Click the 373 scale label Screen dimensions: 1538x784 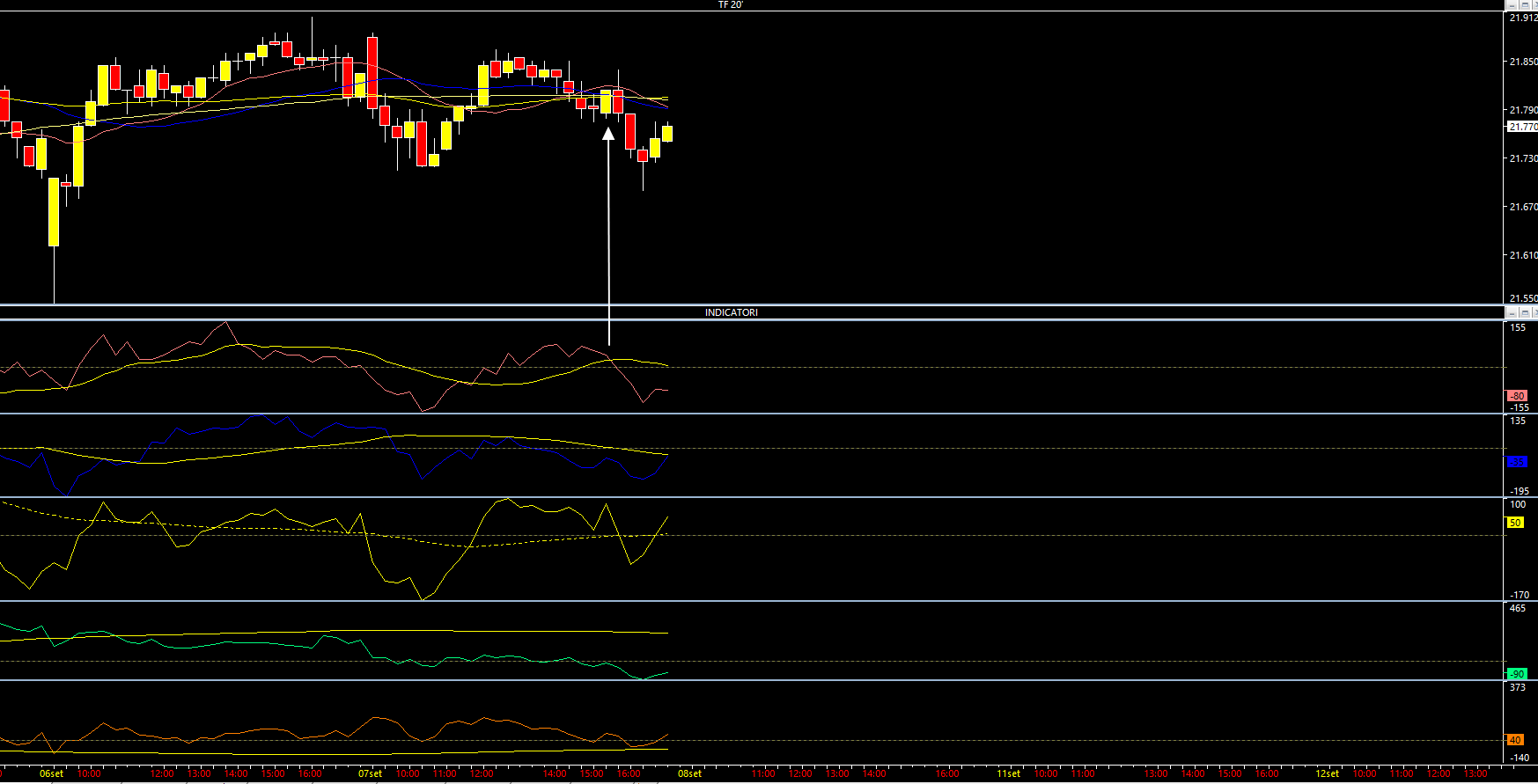1518,687
